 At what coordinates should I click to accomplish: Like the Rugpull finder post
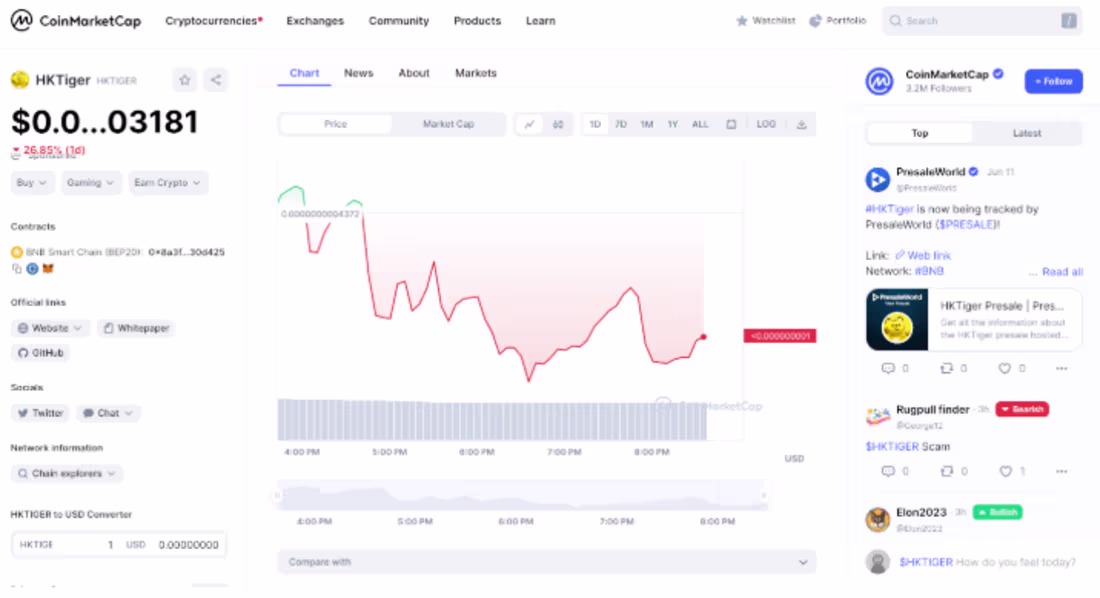[1005, 471]
